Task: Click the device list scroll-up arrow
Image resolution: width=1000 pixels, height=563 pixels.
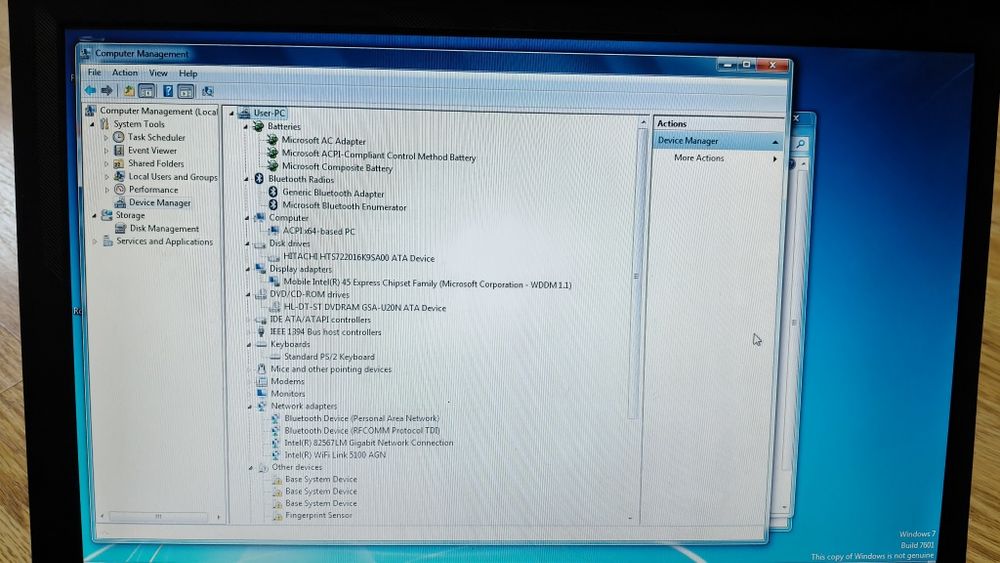Action: coord(642,122)
